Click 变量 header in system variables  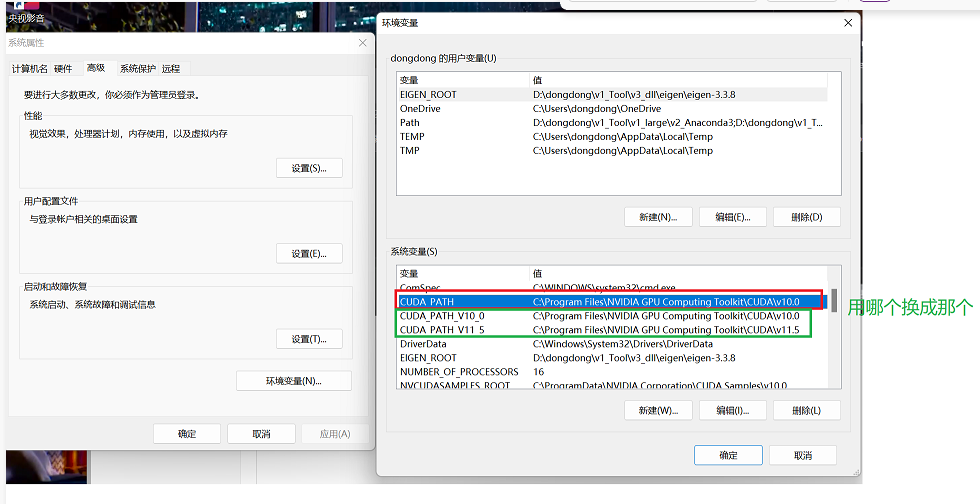click(x=463, y=273)
